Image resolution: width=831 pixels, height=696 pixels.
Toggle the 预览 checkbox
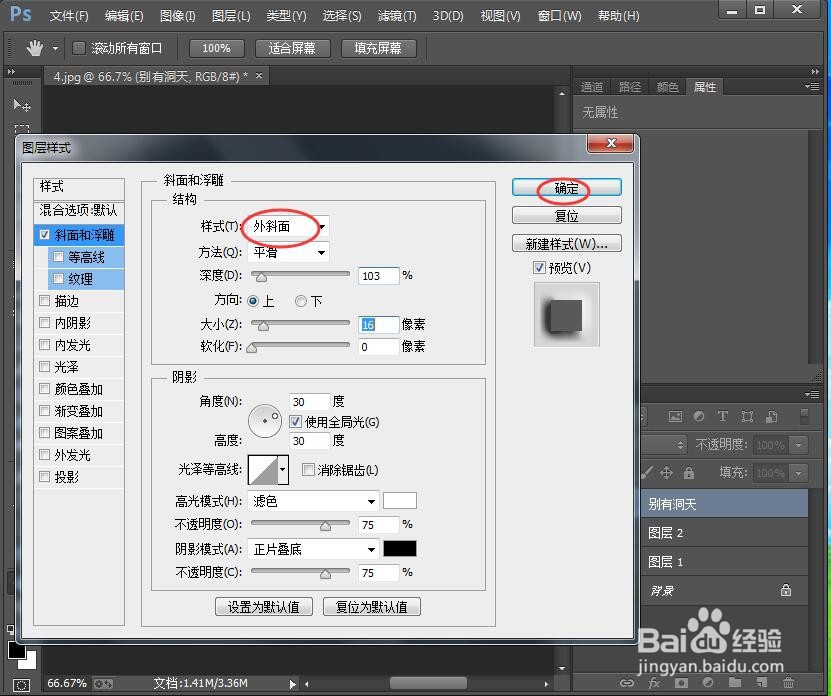[x=539, y=268]
